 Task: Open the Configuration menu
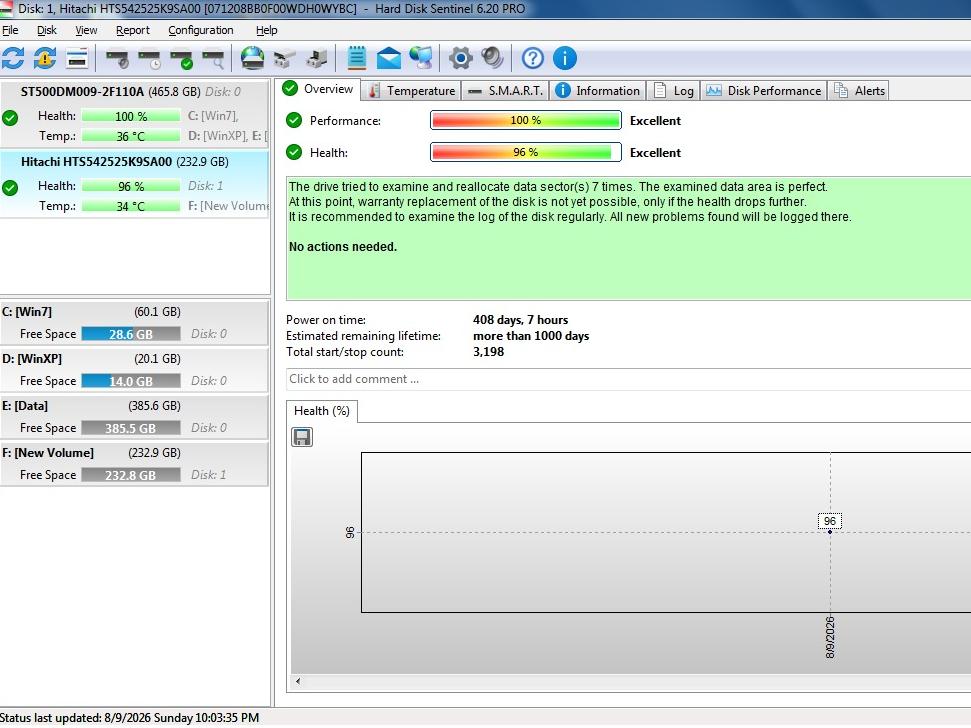(201, 30)
